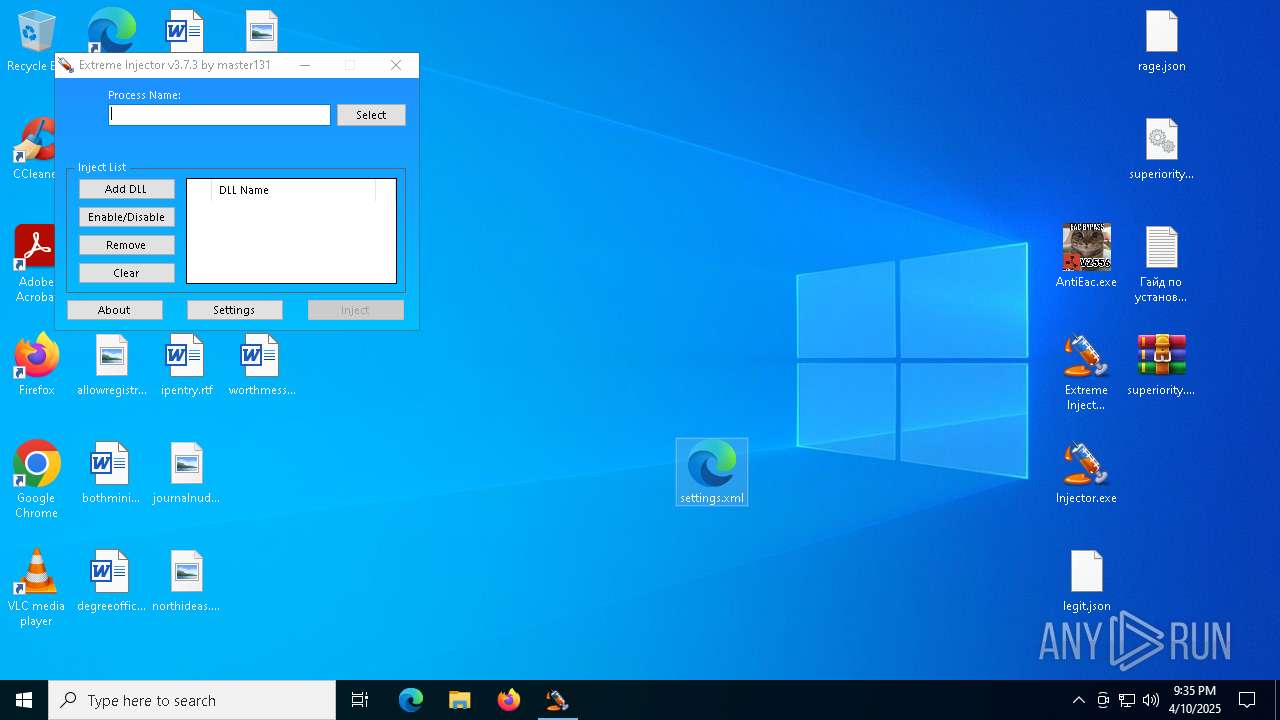Select Гайд по установ... text file
Image resolution: width=1280 pixels, height=720 pixels.
point(1161,265)
